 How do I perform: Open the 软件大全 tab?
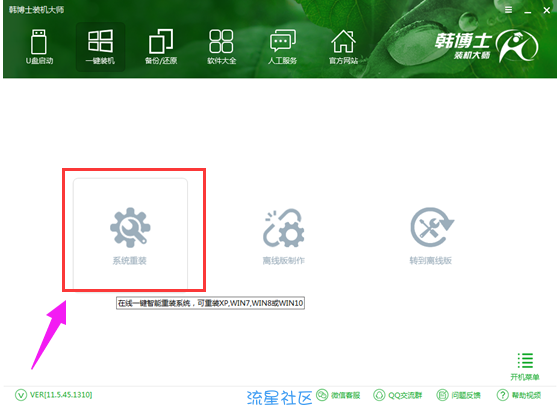[x=221, y=47]
